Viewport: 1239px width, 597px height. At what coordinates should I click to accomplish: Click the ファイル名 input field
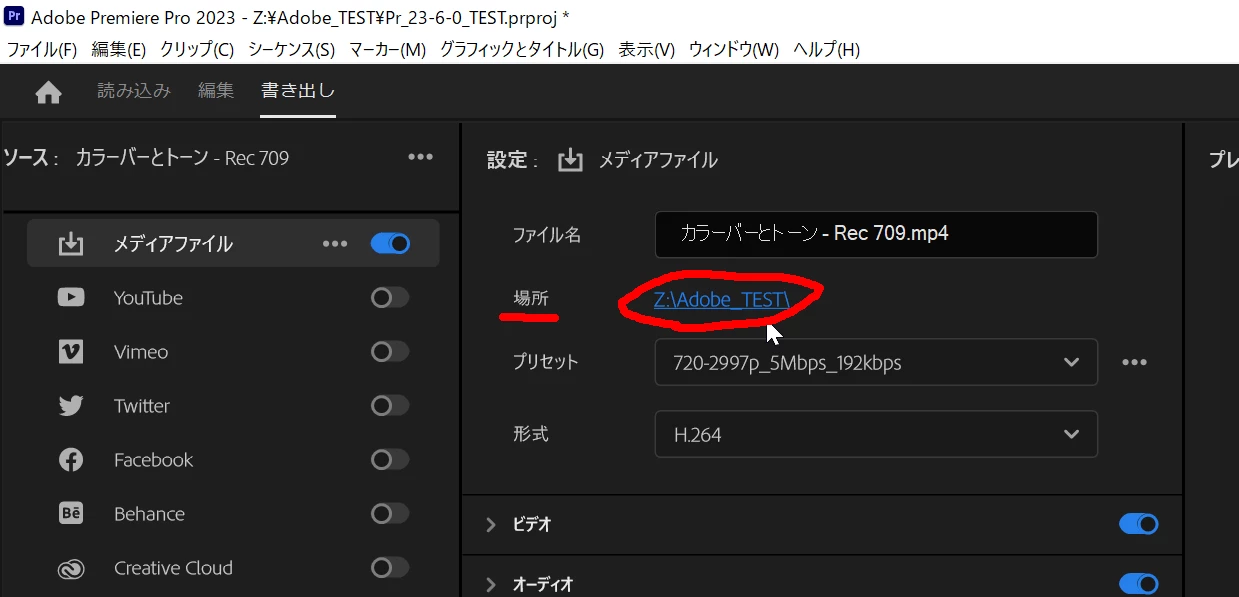(876, 234)
